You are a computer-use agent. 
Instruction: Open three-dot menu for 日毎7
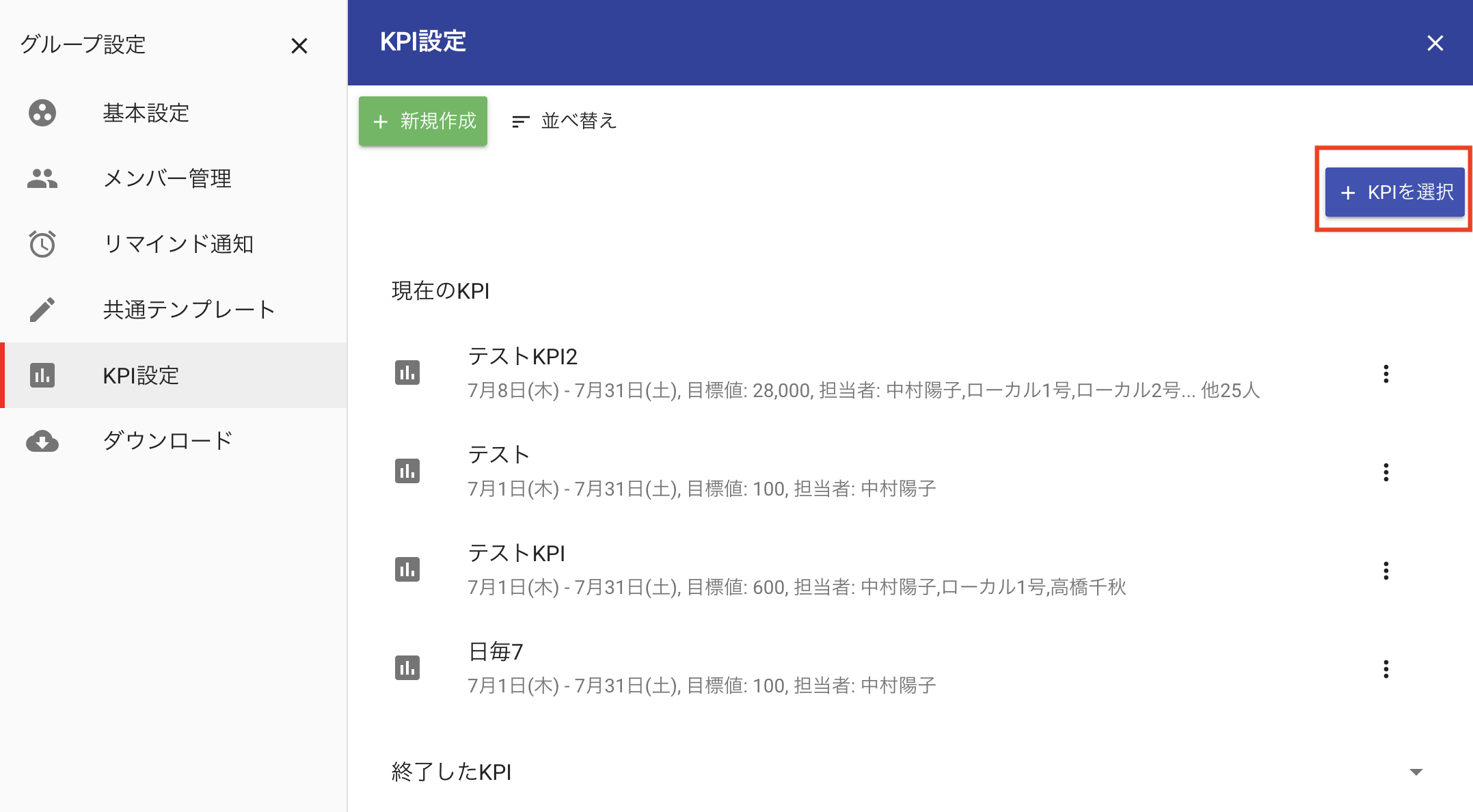click(x=1386, y=669)
